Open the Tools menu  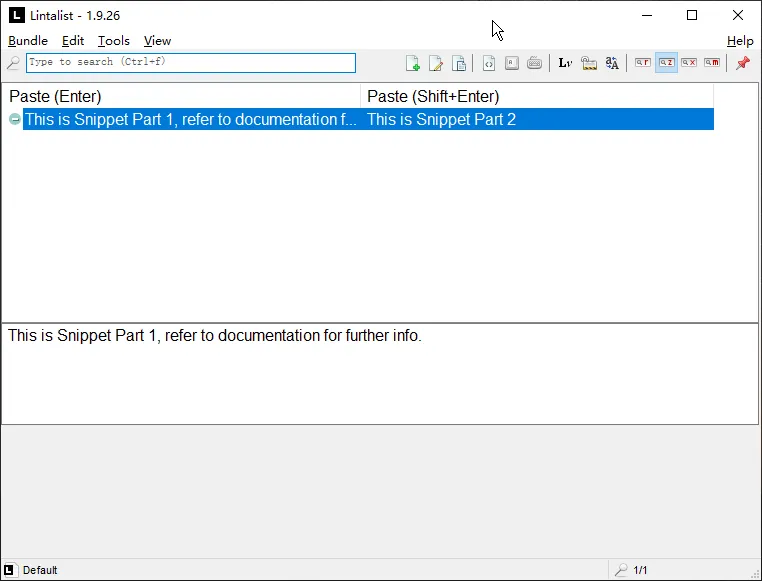[114, 41]
